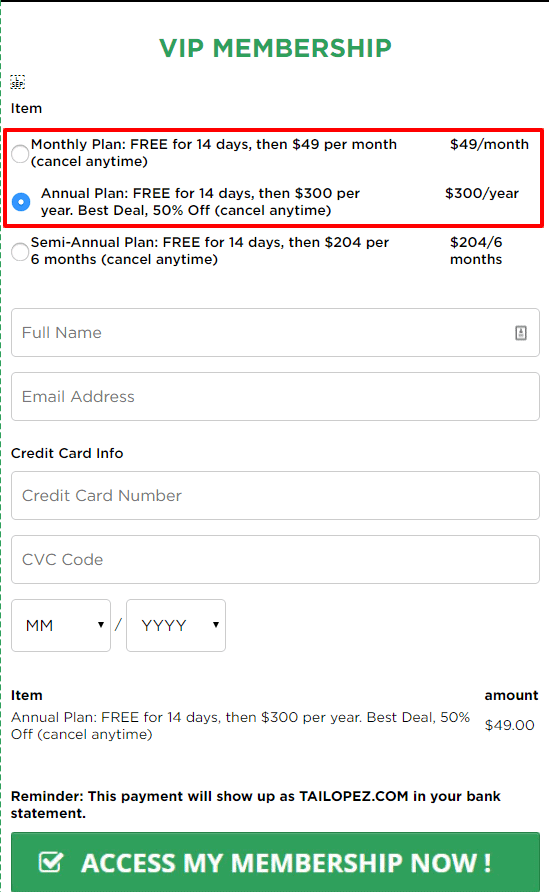Click the Credit Card Number field
Screen dimensions: 549x892
click(x=275, y=495)
